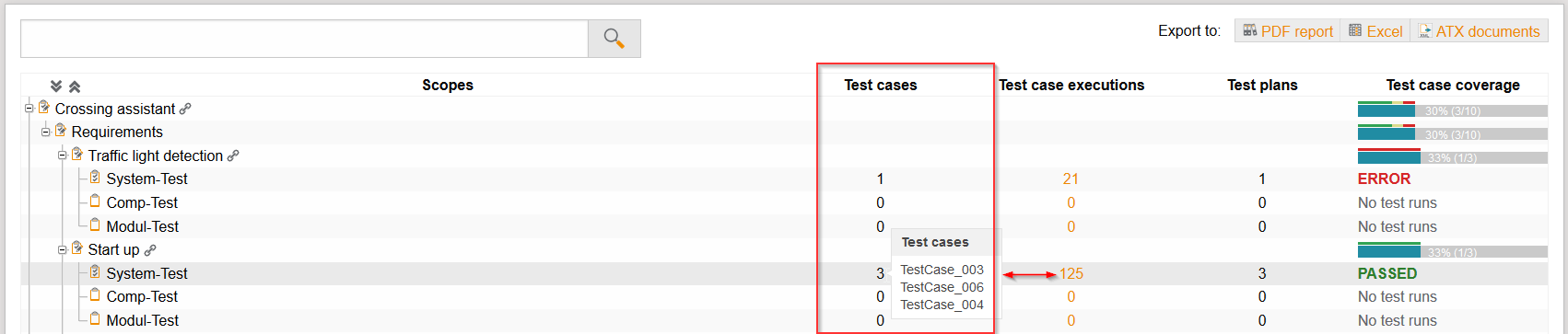This screenshot has width=1568, height=334.
Task: Click Modul-Test icon under Start up
Action: (x=94, y=319)
